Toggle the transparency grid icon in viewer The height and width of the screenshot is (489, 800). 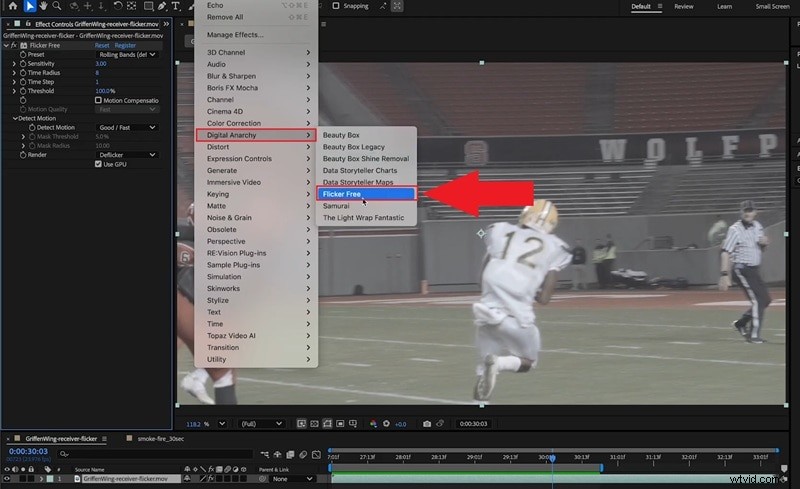pos(314,424)
